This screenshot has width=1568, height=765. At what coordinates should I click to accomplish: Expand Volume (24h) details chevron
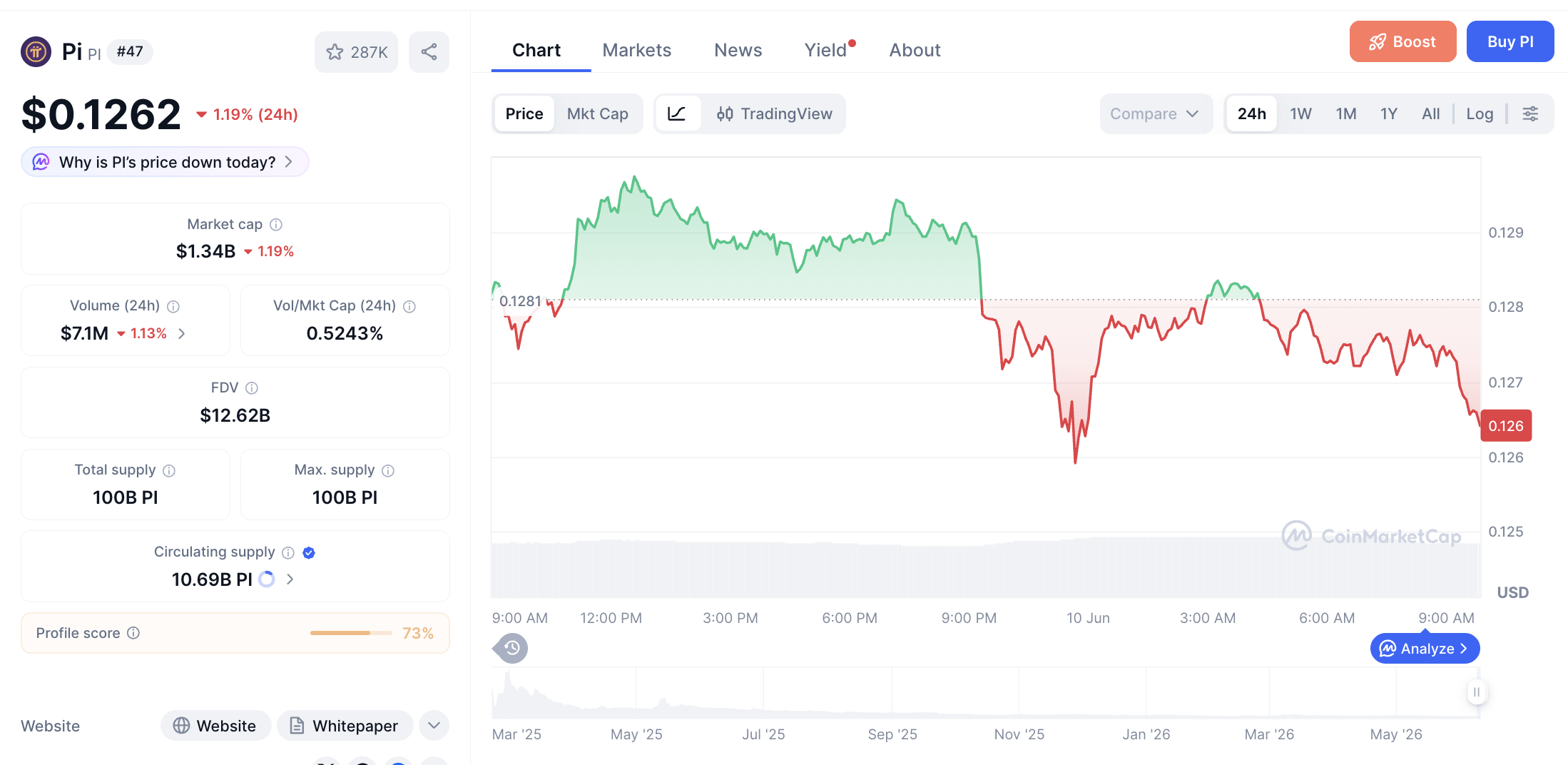(x=182, y=333)
